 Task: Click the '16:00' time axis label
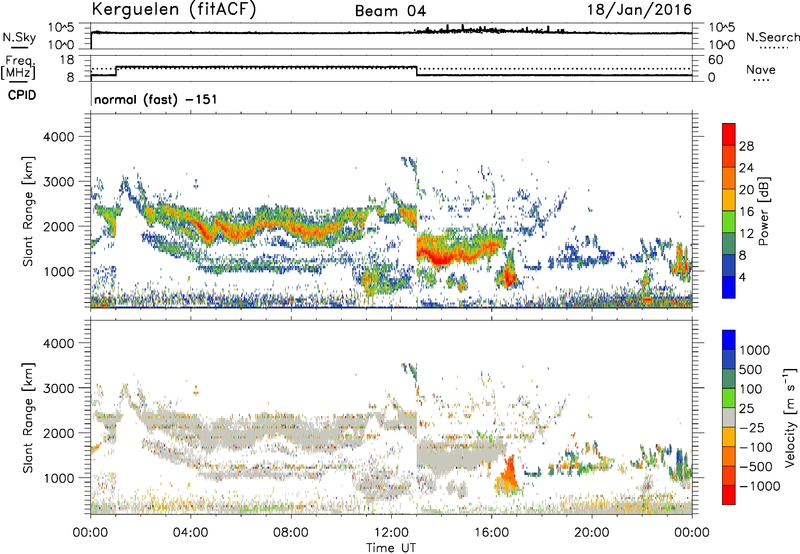[x=491, y=533]
